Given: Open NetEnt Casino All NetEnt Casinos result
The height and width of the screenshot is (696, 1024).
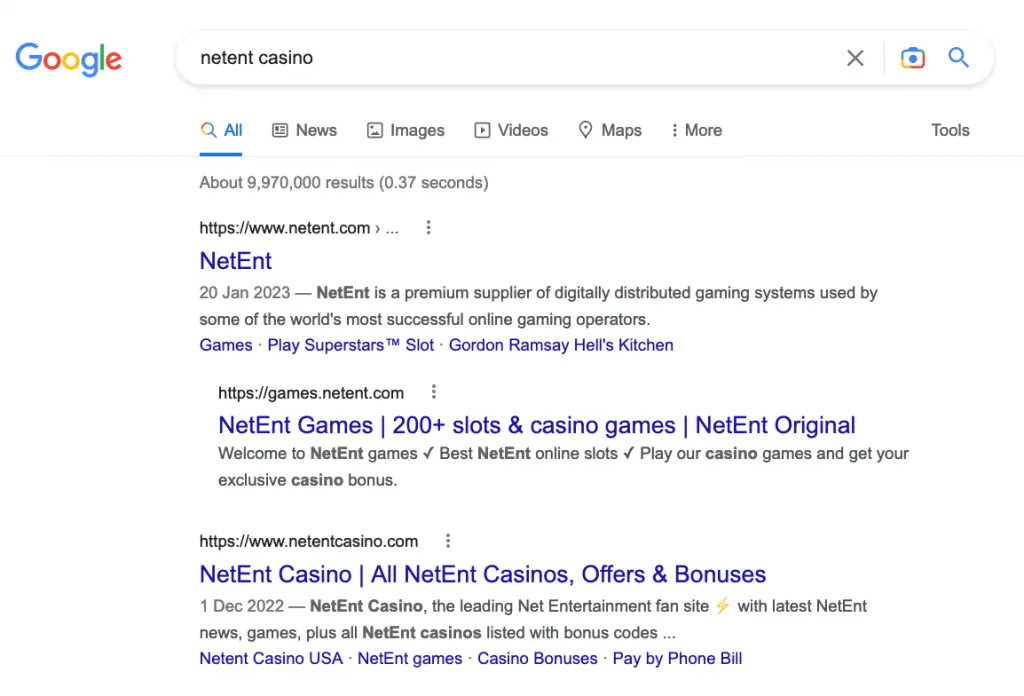Looking at the screenshot, I should [x=483, y=575].
